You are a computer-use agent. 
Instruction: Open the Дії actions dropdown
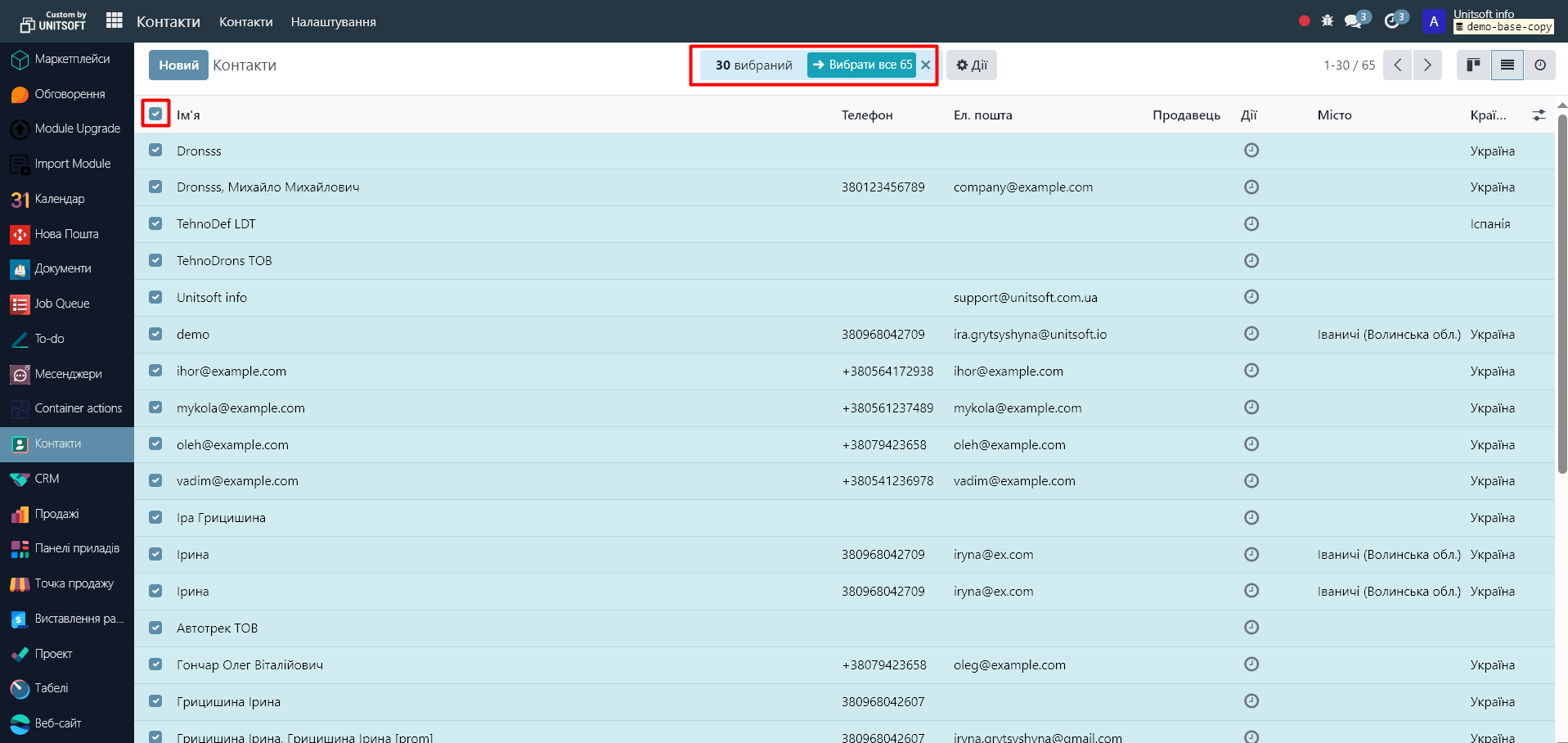pyautogui.click(x=971, y=65)
